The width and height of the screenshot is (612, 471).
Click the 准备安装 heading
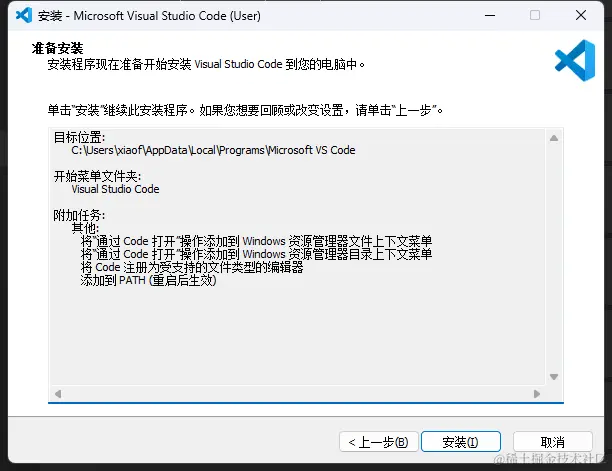point(57,48)
